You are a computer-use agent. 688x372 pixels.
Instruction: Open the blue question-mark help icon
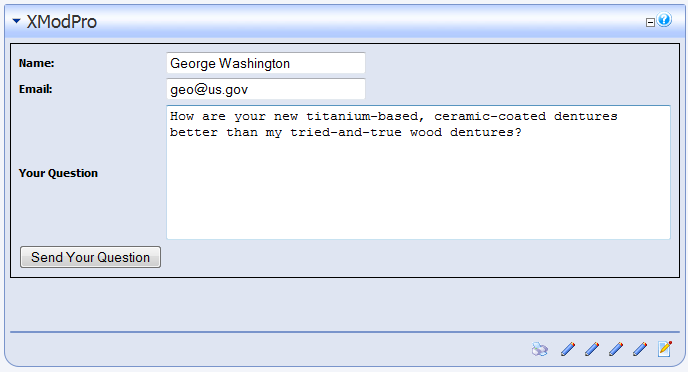click(x=664, y=20)
